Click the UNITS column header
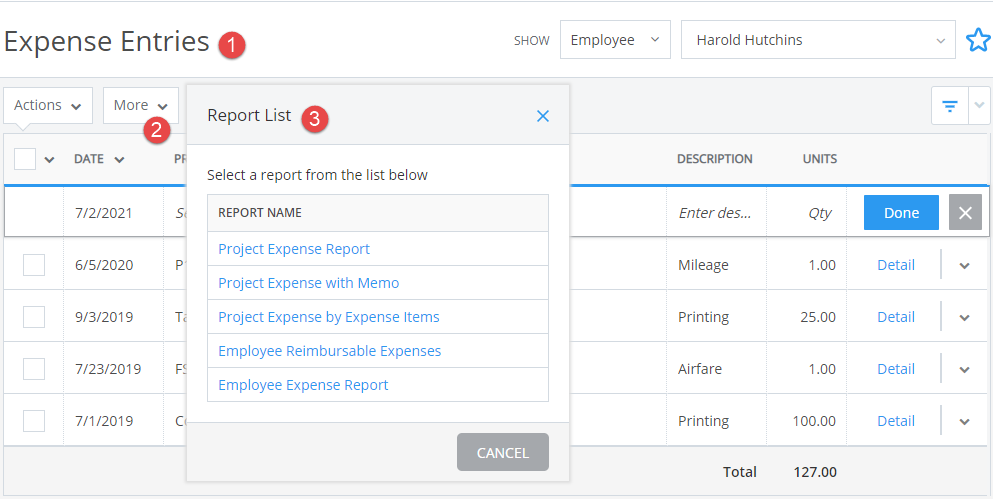 [x=819, y=159]
